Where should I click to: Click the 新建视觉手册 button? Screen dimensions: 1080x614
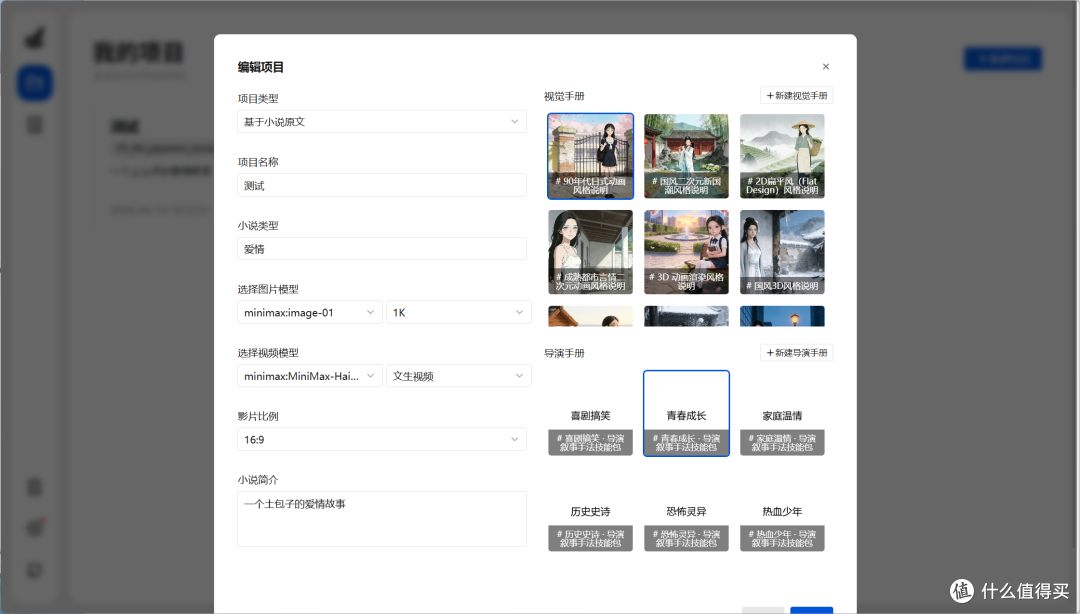[796, 95]
